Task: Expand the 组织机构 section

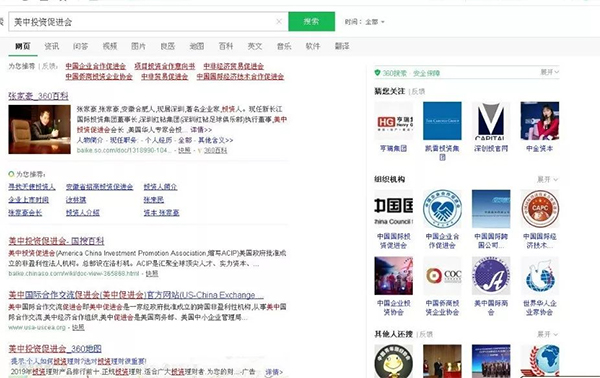Action: pyautogui.click(x=547, y=179)
